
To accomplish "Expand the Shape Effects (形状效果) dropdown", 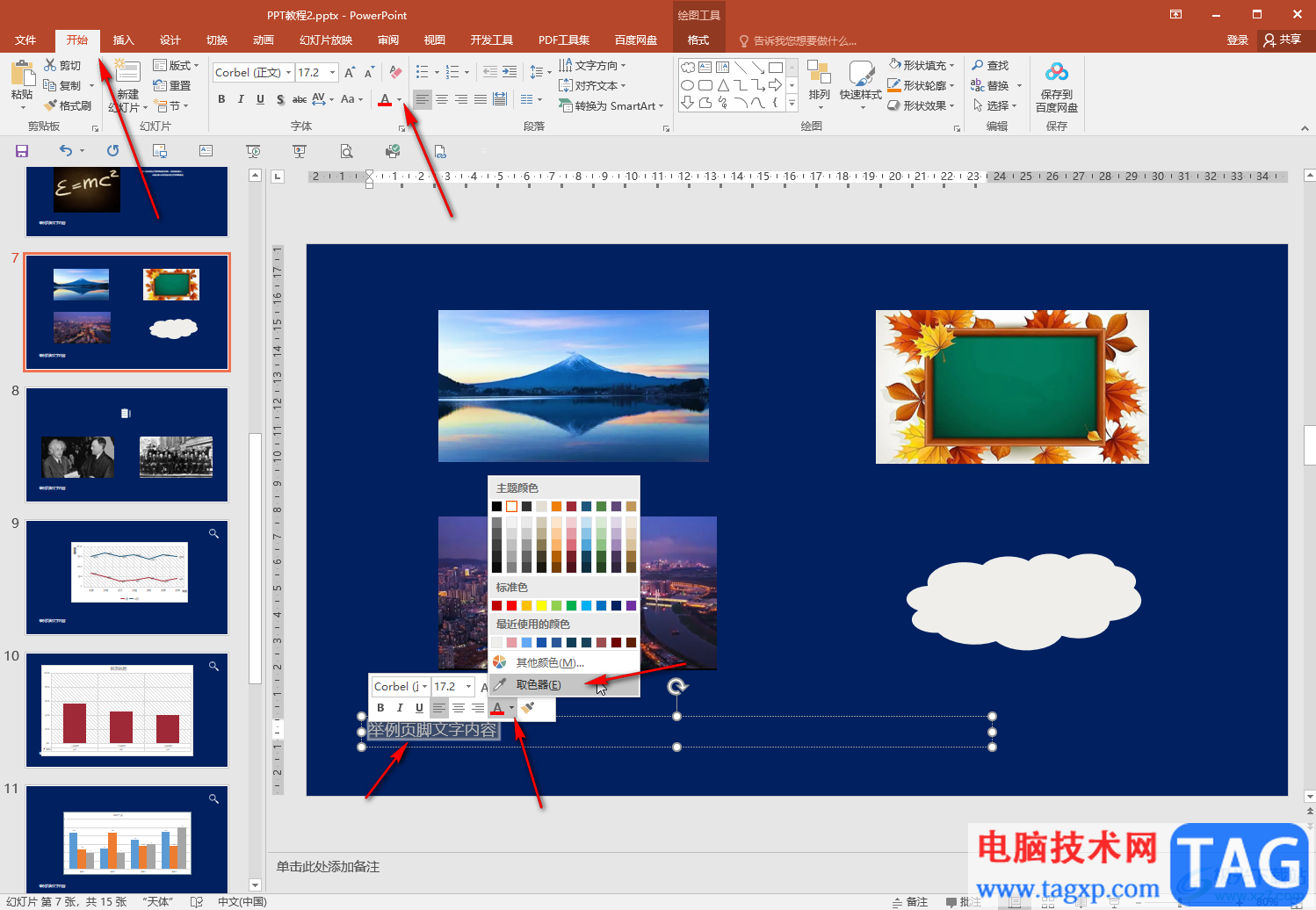I will pos(921,105).
